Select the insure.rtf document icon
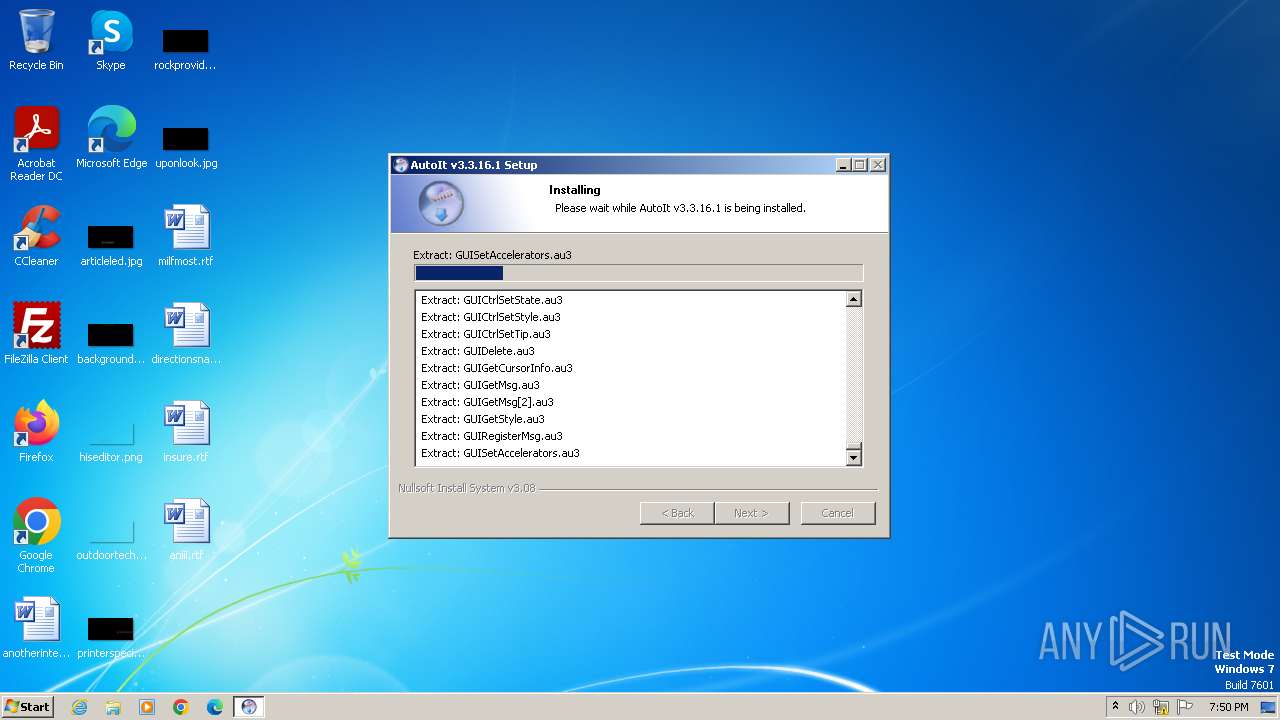 (x=186, y=432)
